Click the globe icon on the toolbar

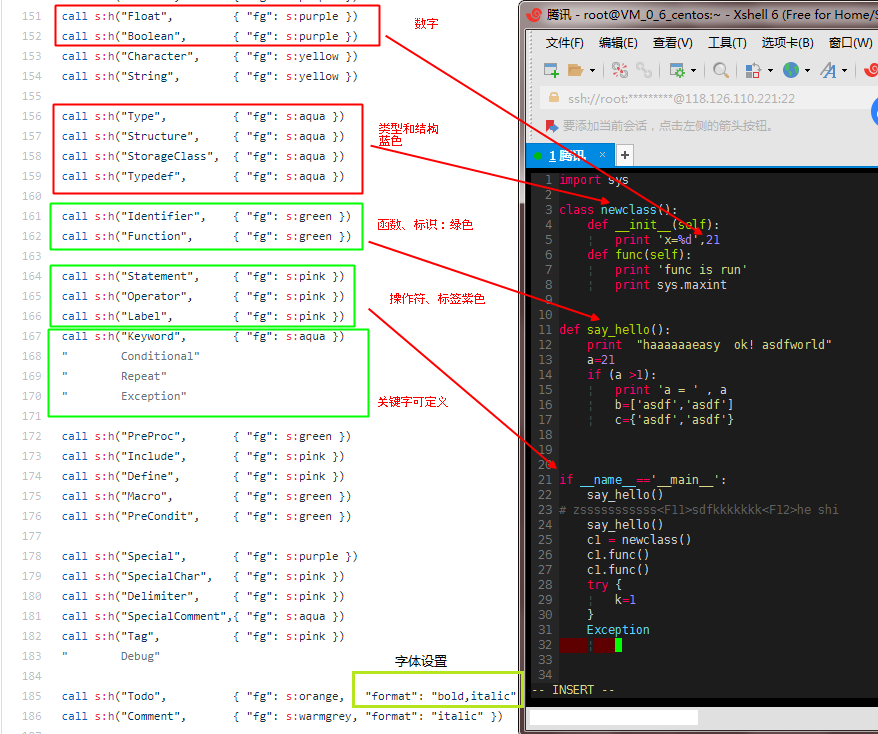[790, 69]
